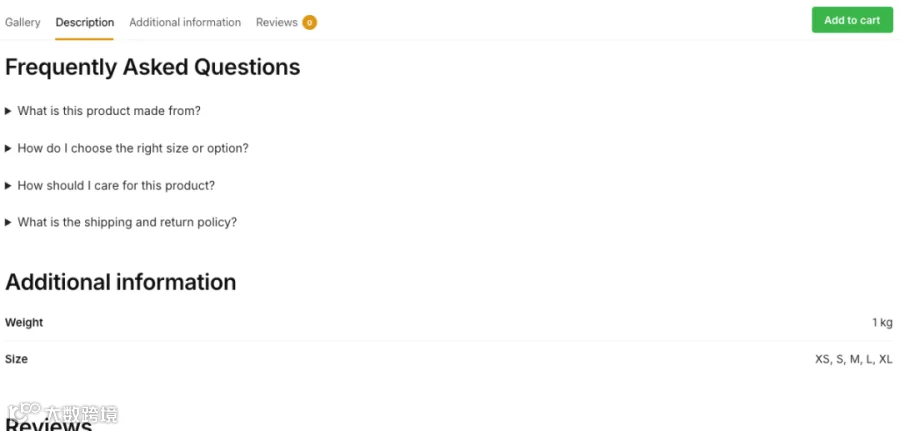Click the Weight attribute label
The width and height of the screenshot is (900, 431).
click(24, 323)
